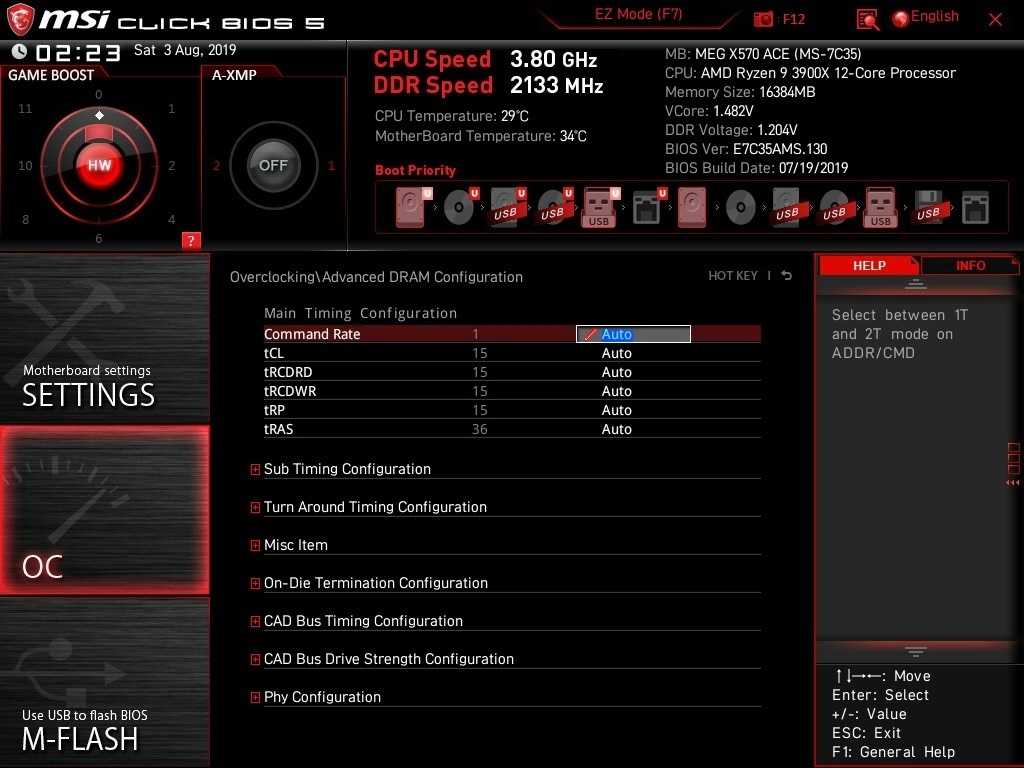Click the red question mark help icon

pos(190,240)
